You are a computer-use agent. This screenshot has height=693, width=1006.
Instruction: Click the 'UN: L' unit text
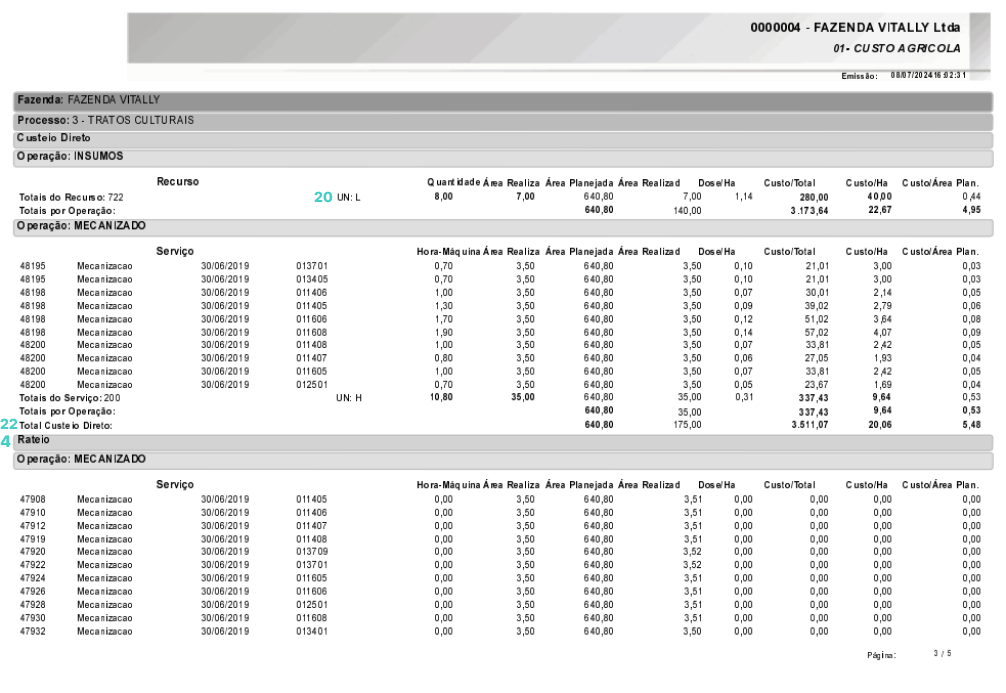[348, 198]
